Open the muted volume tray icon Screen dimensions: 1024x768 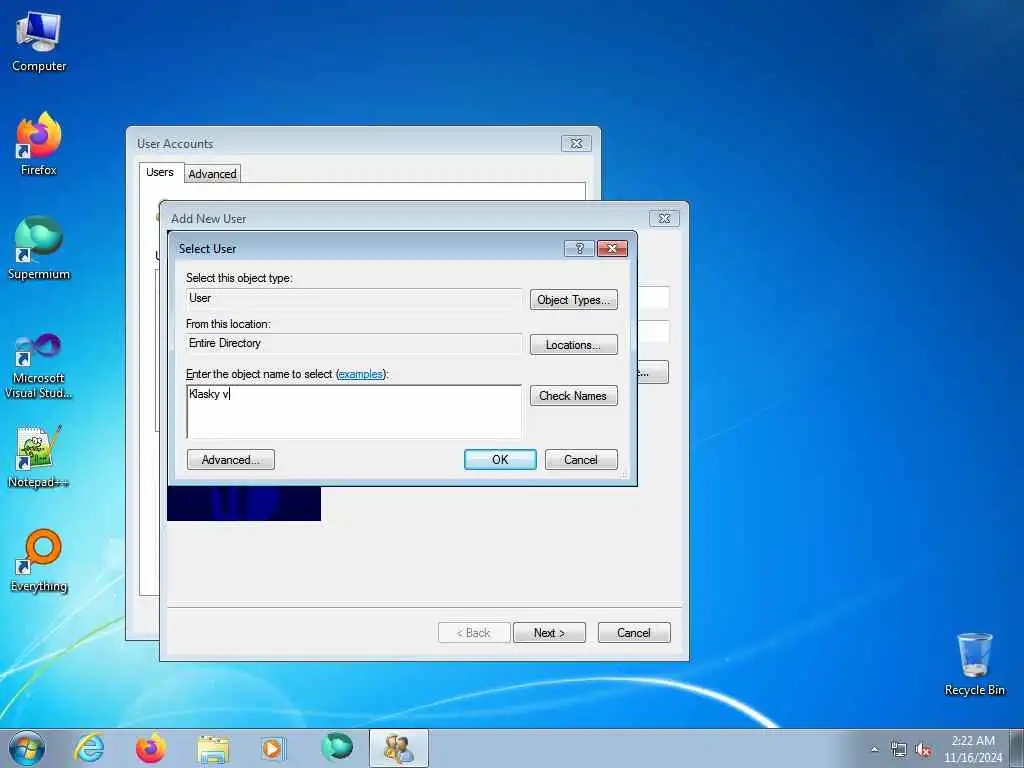coord(923,750)
